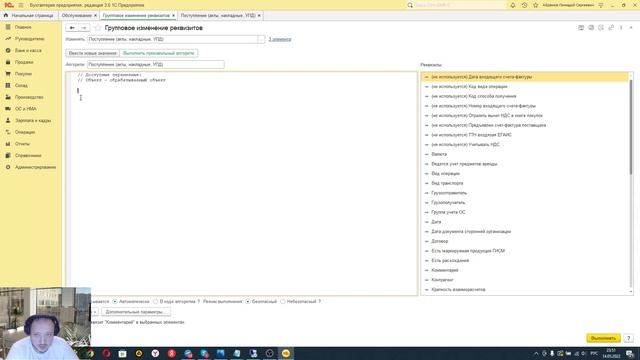Click into the algorithm code editor
This screenshot has width=640, height=360.
click(242, 184)
